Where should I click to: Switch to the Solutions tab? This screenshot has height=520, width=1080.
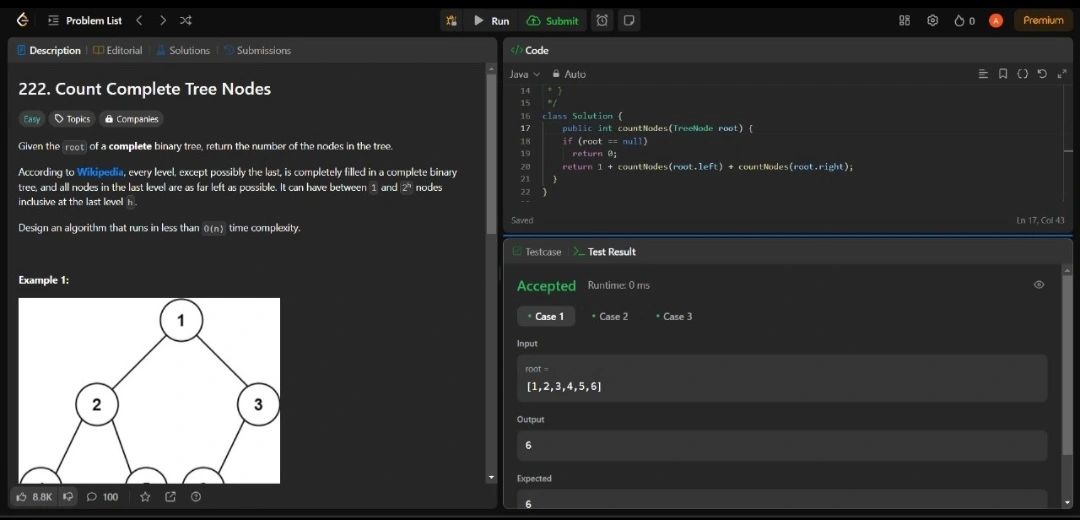(x=183, y=50)
